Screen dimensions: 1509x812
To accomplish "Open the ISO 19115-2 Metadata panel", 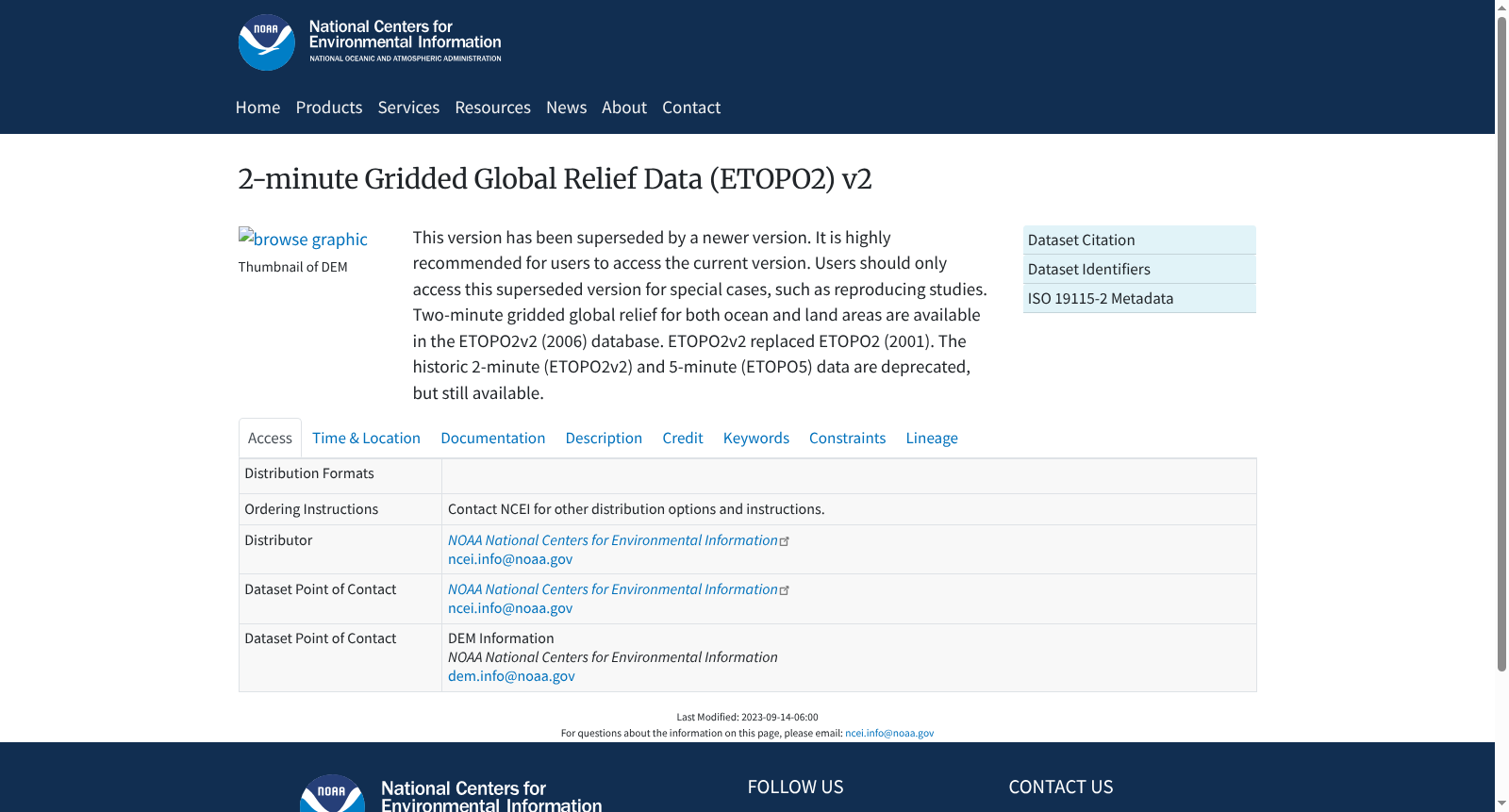I will [1139, 298].
